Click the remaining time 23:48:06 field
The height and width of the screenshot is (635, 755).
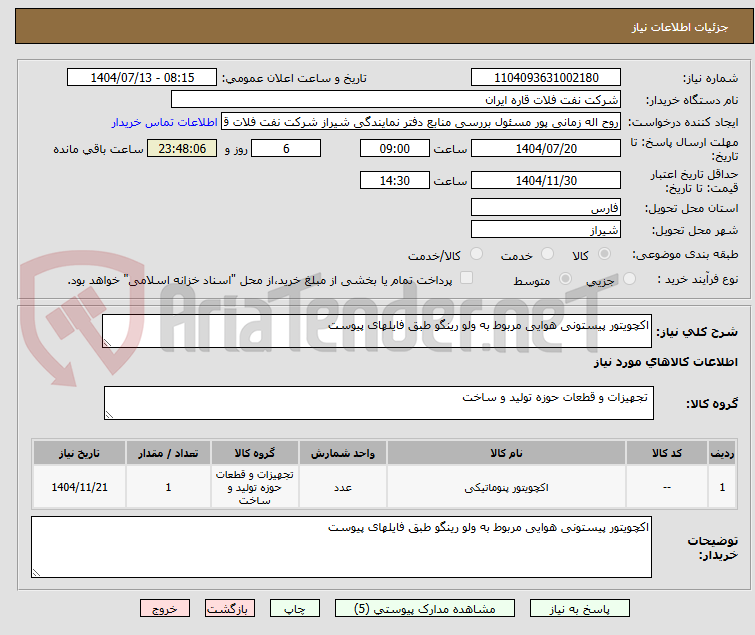click(x=182, y=148)
